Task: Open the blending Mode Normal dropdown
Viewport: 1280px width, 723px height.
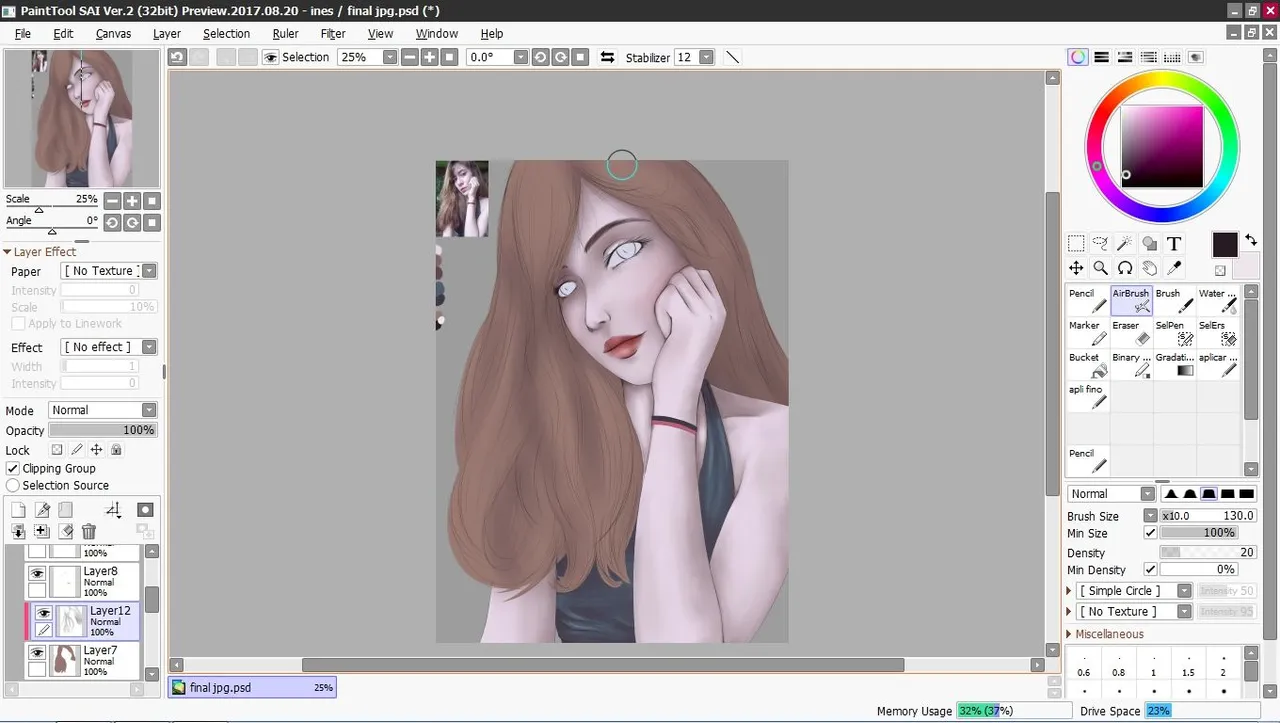Action: pos(103,410)
